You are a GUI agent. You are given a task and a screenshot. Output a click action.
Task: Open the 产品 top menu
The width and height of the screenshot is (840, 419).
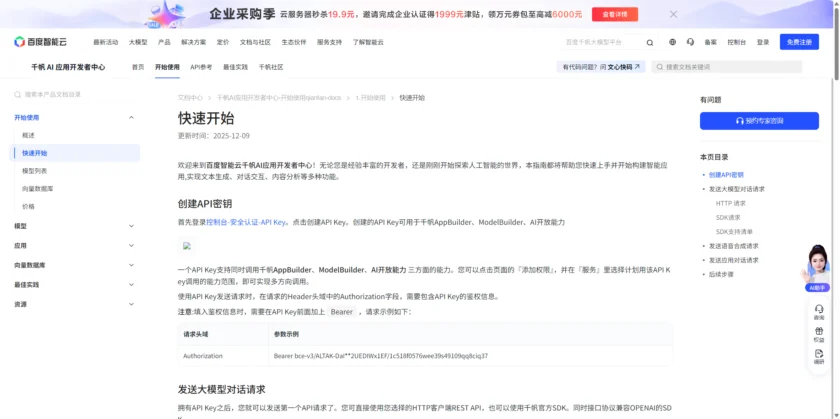[x=164, y=42]
